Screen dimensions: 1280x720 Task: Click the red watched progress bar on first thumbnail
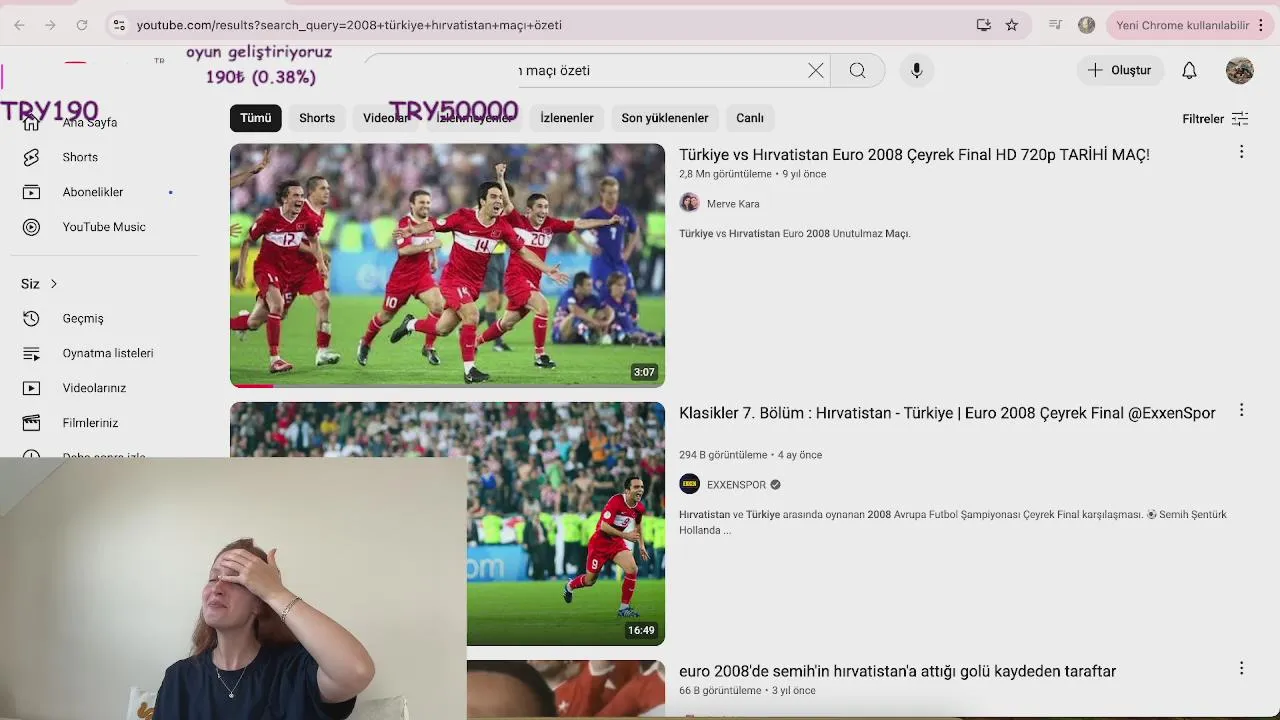252,385
